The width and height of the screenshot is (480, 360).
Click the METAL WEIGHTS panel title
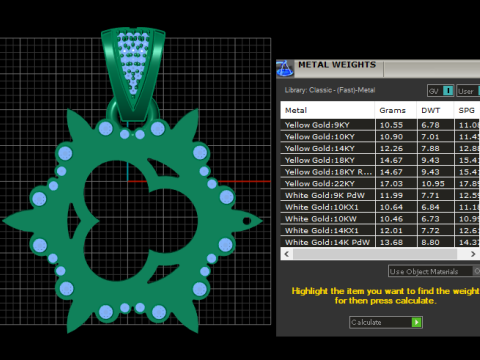click(337, 65)
